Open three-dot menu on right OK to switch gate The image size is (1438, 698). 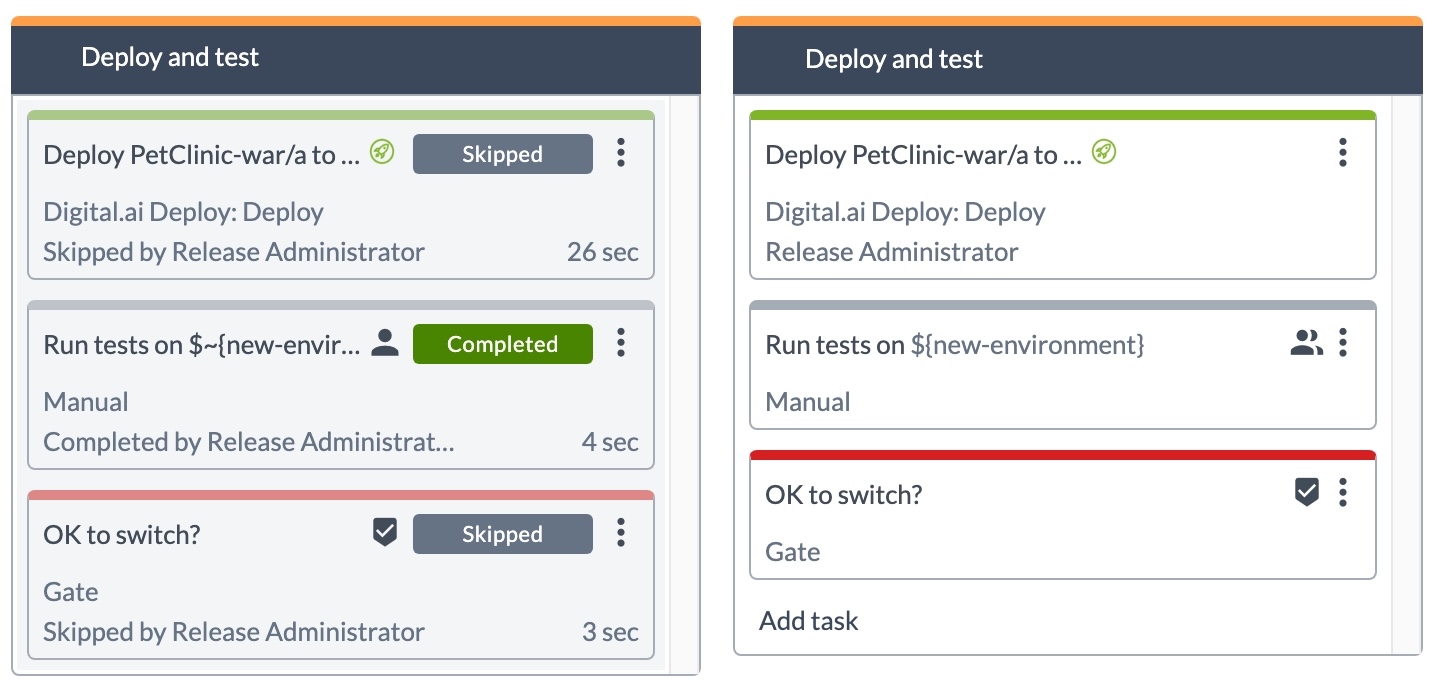pyautogui.click(x=1343, y=492)
